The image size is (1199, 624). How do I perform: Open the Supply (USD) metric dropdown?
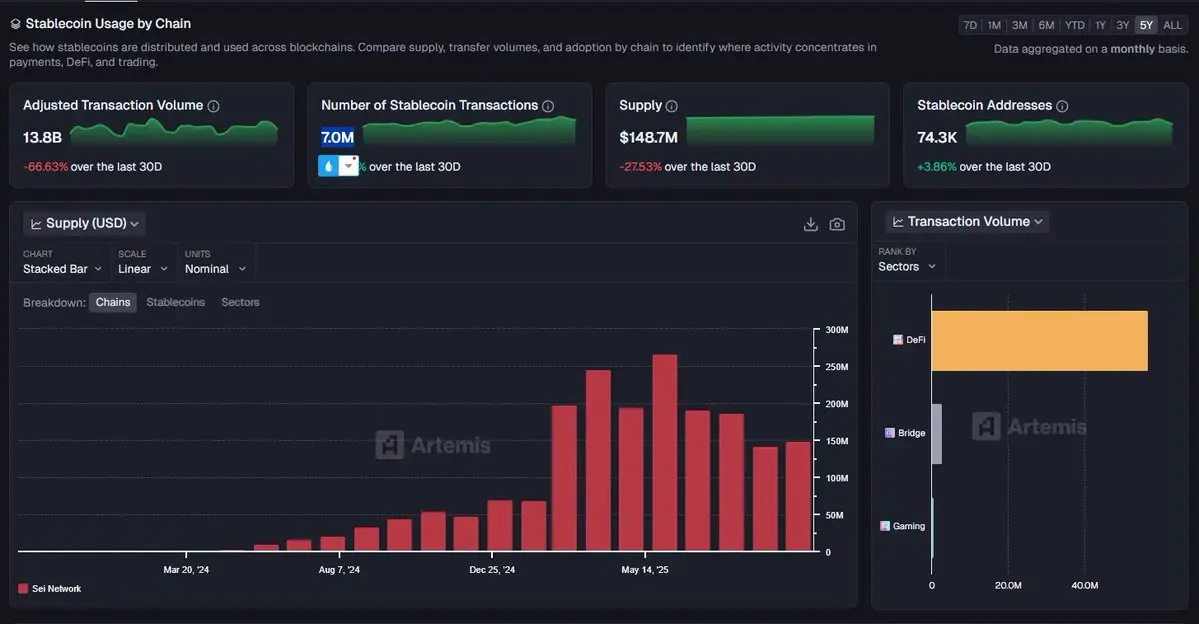click(85, 224)
